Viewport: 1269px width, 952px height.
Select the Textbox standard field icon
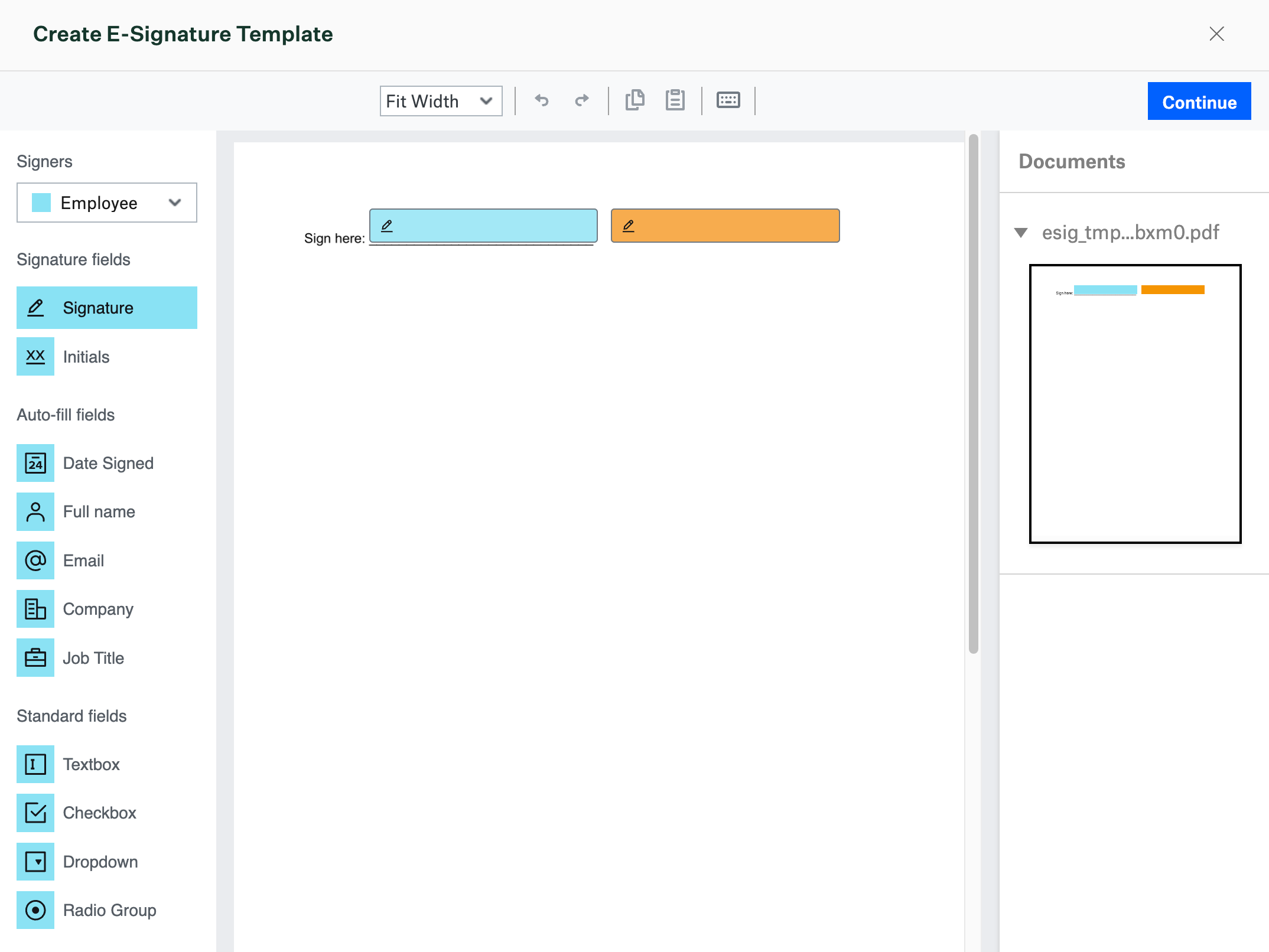coord(35,764)
